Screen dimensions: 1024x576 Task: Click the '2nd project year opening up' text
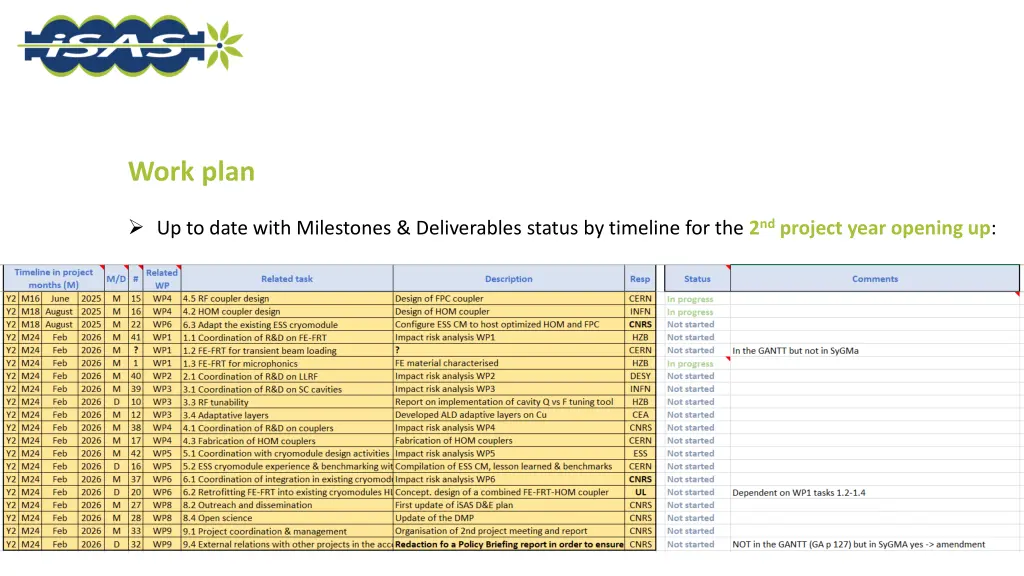click(x=868, y=228)
